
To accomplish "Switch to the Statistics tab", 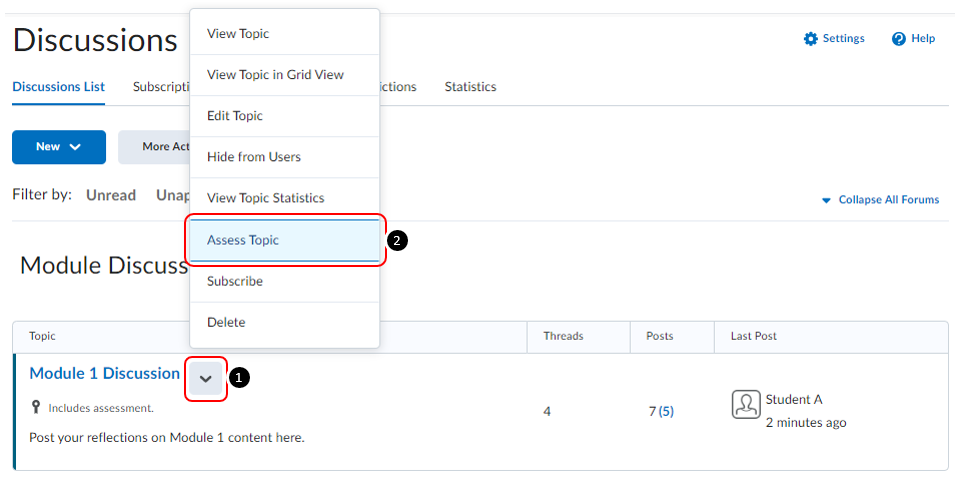I will 470,87.
